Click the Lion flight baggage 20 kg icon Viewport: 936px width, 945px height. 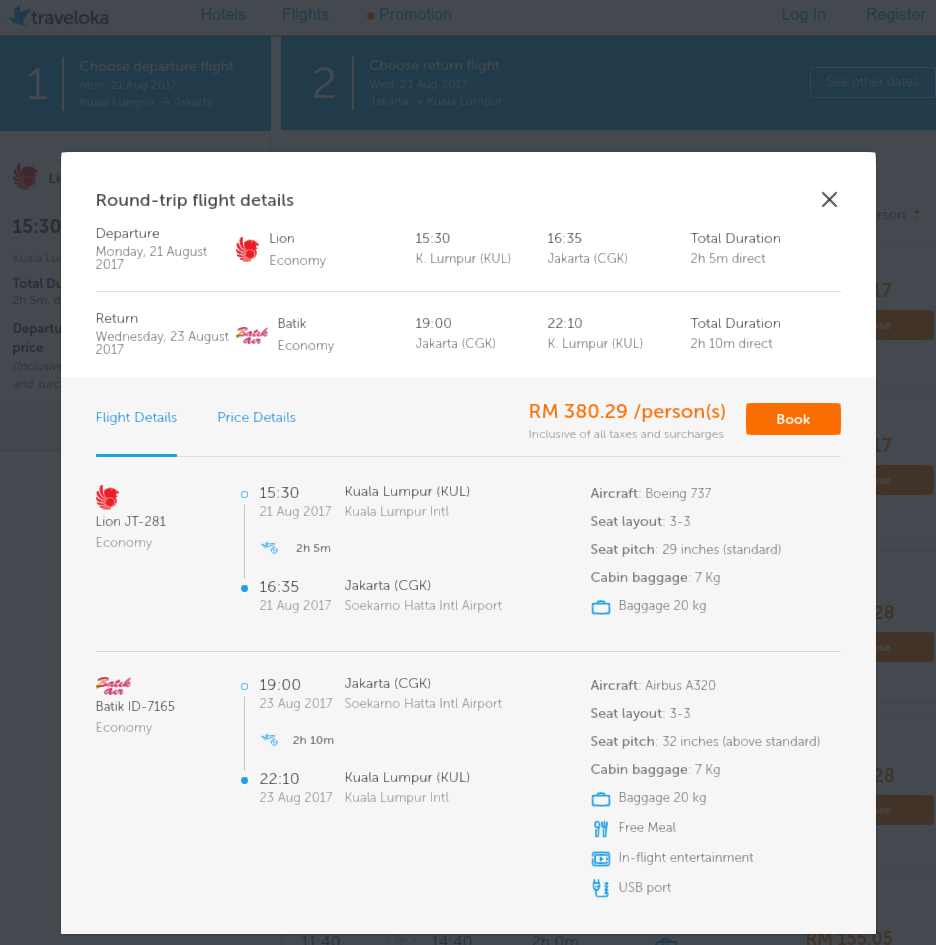(600, 606)
